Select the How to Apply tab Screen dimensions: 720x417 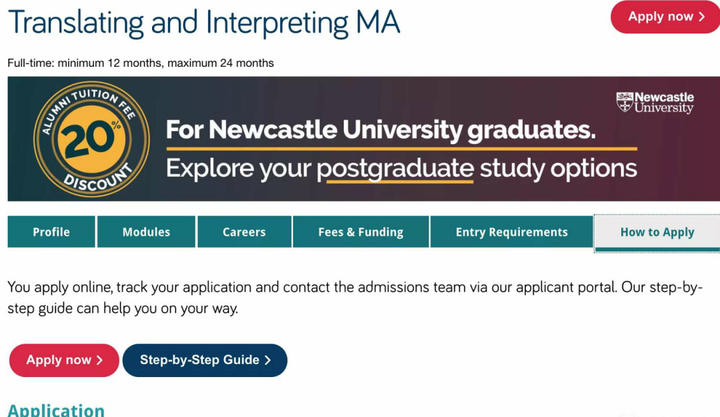[657, 232]
